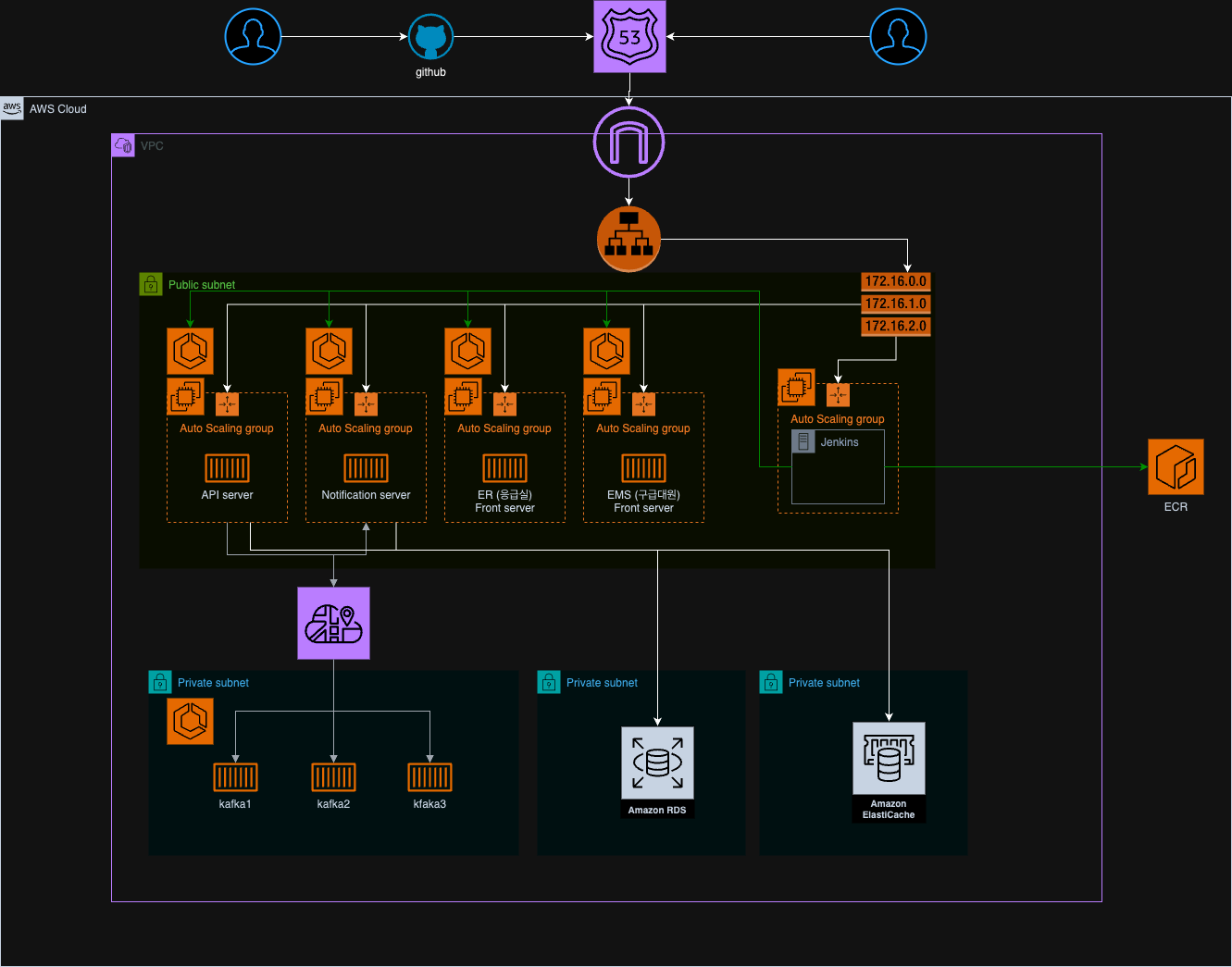Screen dimensions: 1232x967
Task: Select the kafka2 container icon
Action: (333, 777)
